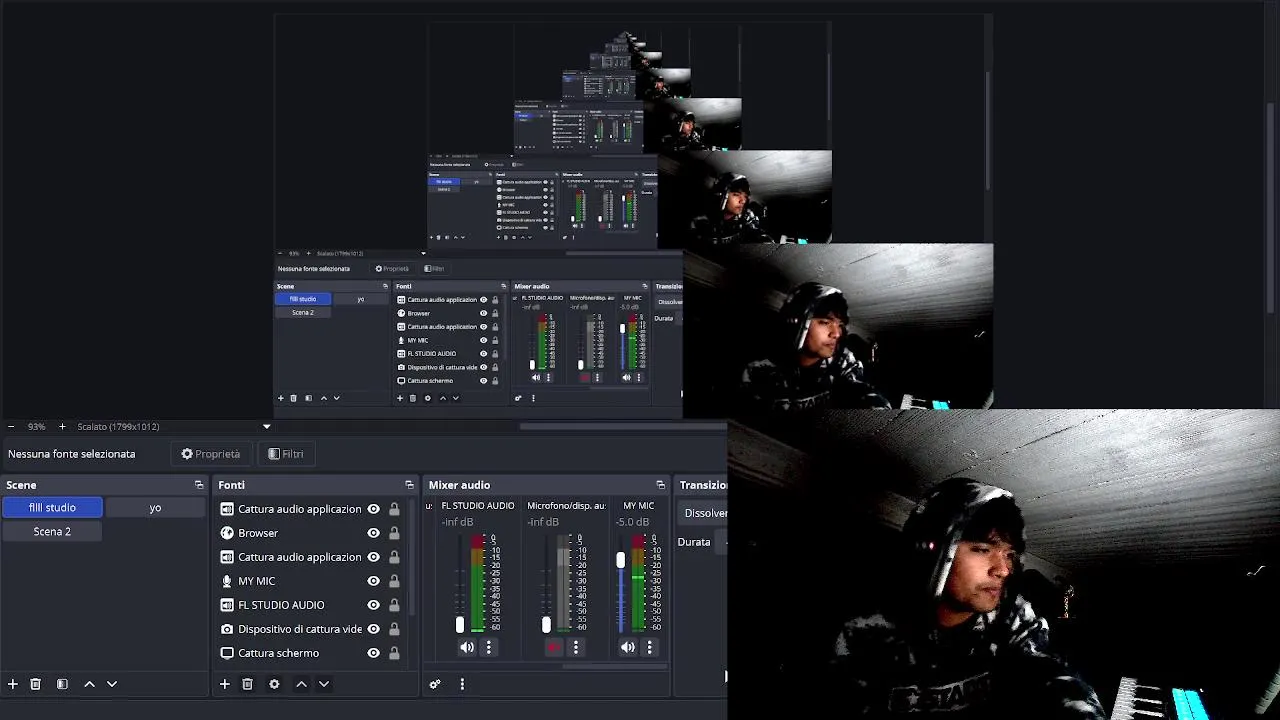The image size is (1280, 720).
Task: Toggle lock on Cattura schermo source
Action: click(x=394, y=653)
